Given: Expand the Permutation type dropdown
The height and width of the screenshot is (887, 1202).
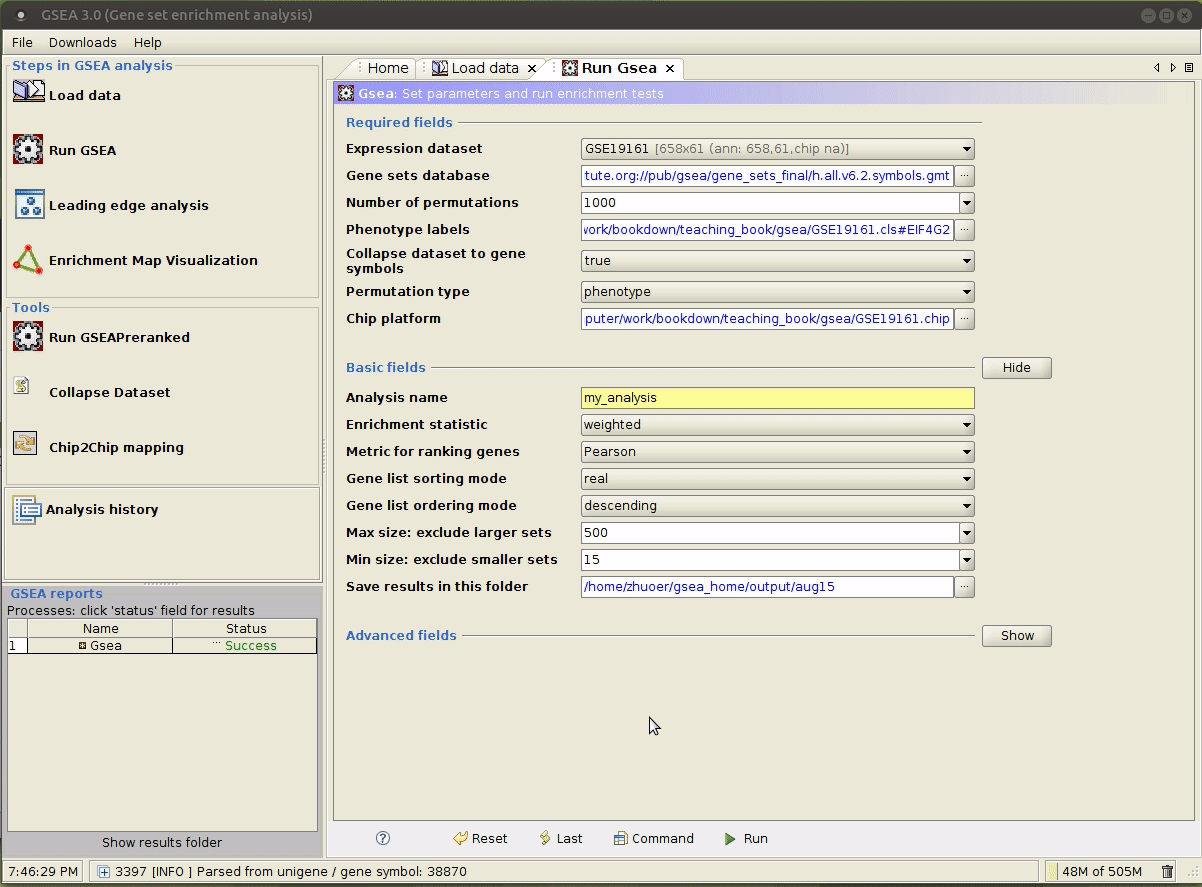Looking at the screenshot, I should [966, 292].
